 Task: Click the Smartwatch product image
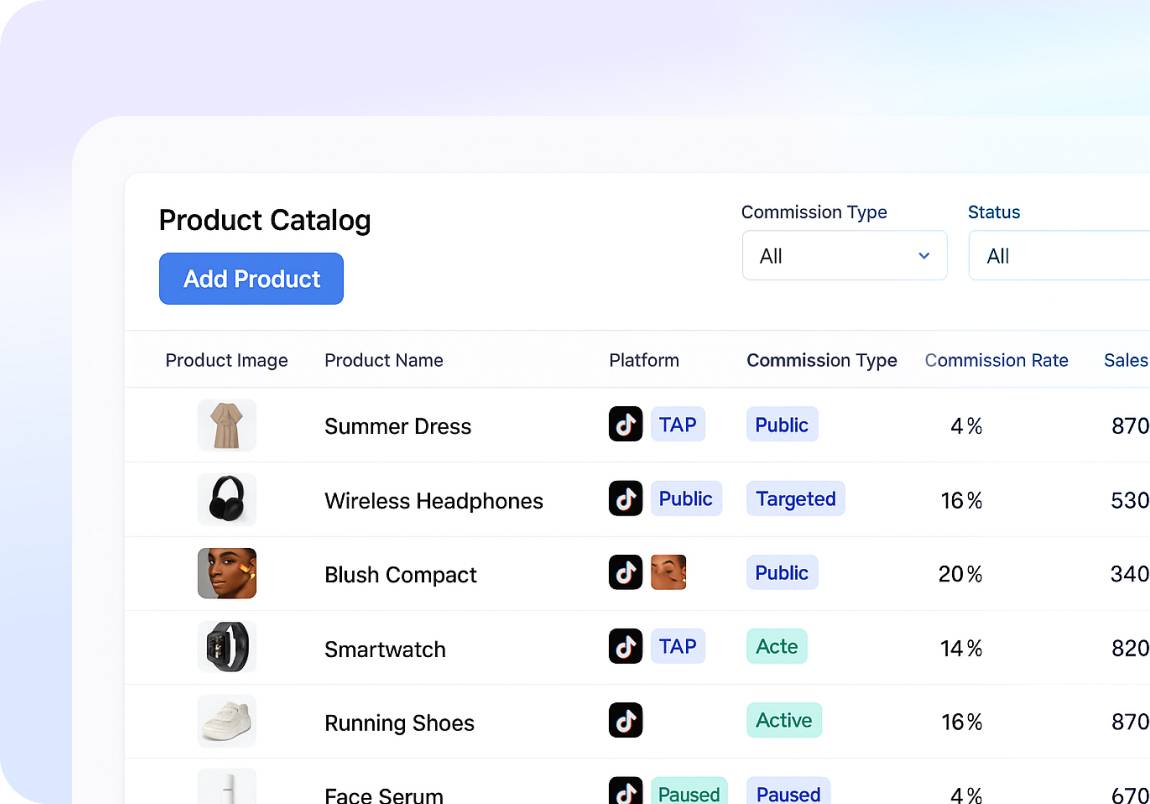pos(227,647)
